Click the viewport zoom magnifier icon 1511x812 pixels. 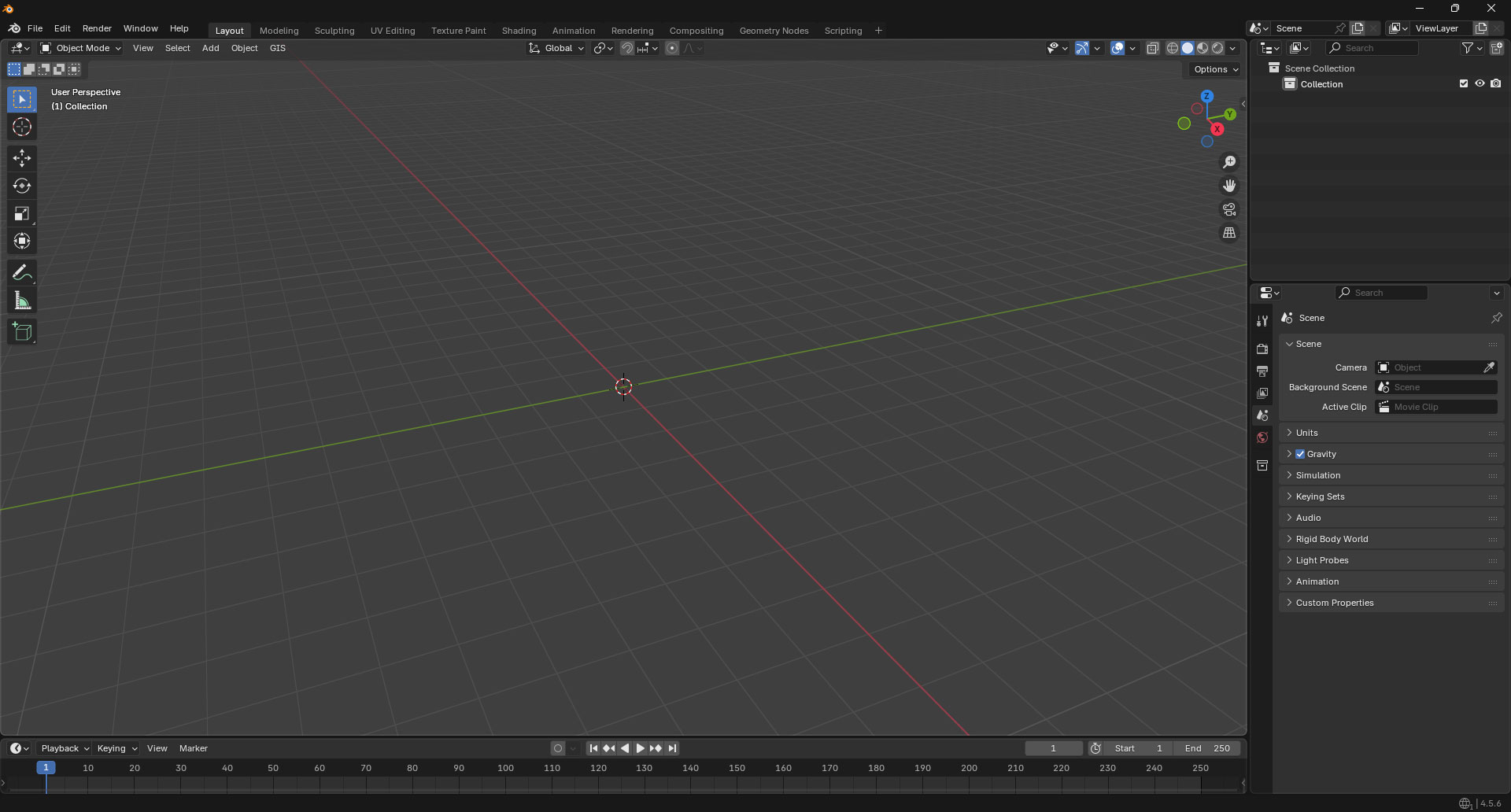click(1229, 162)
